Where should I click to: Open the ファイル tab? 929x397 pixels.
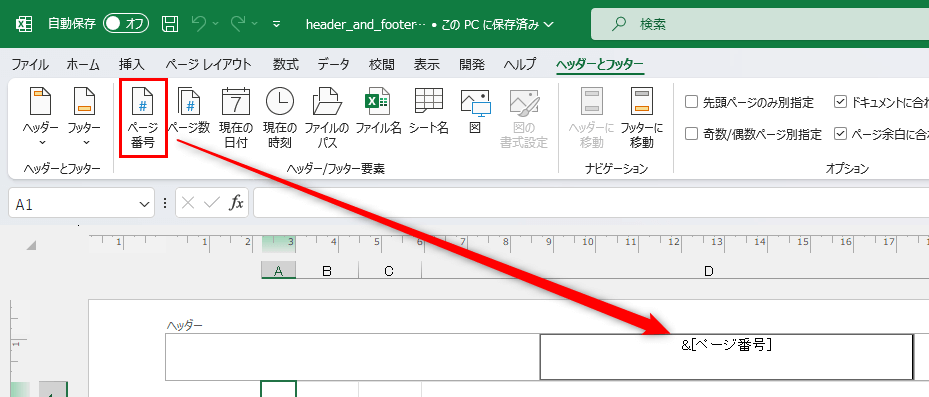click(30, 65)
